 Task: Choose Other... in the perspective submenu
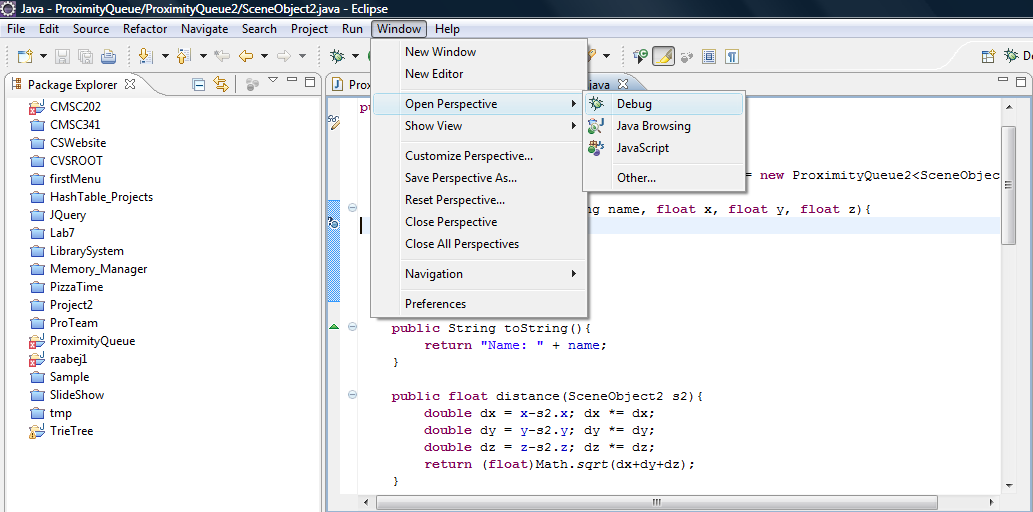click(x=663, y=178)
